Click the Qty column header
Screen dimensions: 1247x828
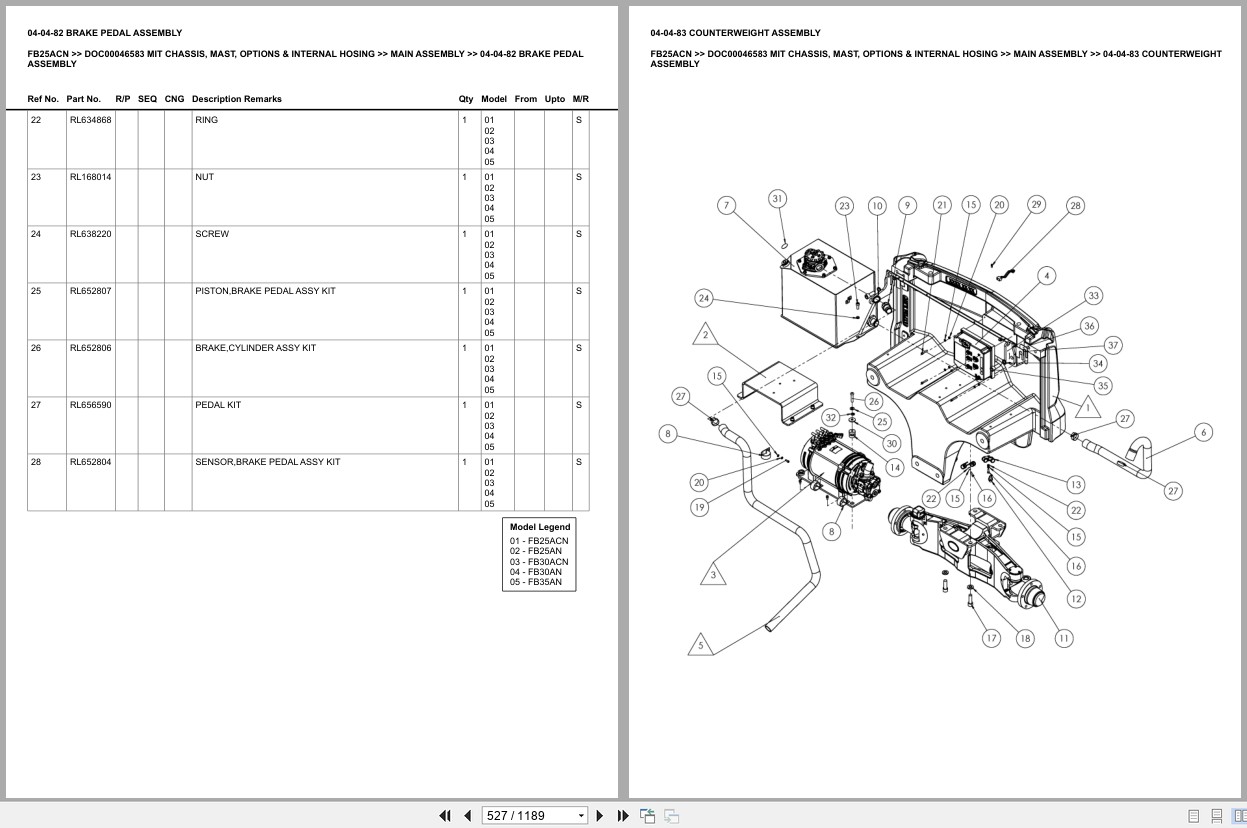pos(466,99)
